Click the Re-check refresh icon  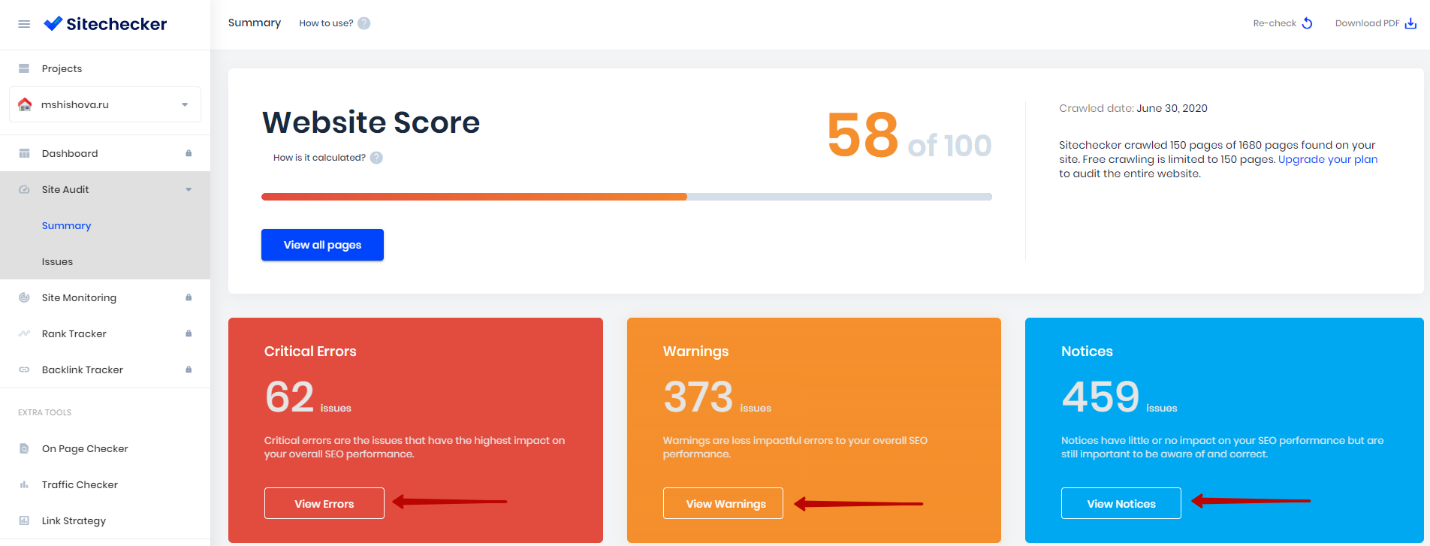(1306, 23)
